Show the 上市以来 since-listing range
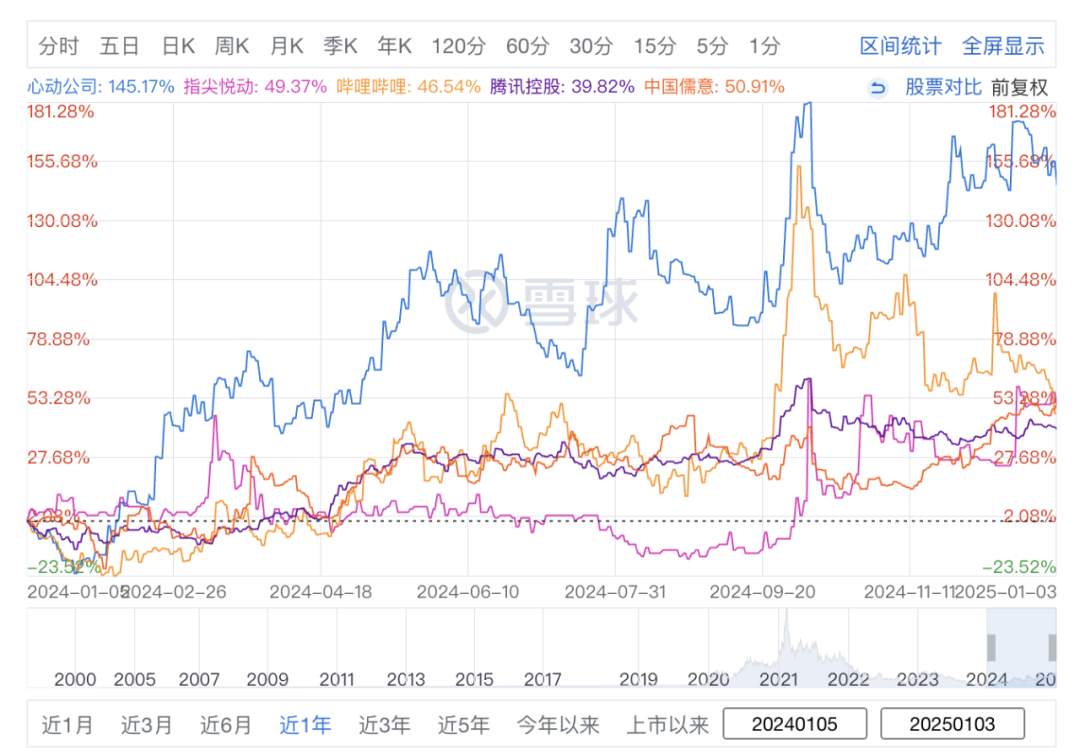 tap(667, 725)
